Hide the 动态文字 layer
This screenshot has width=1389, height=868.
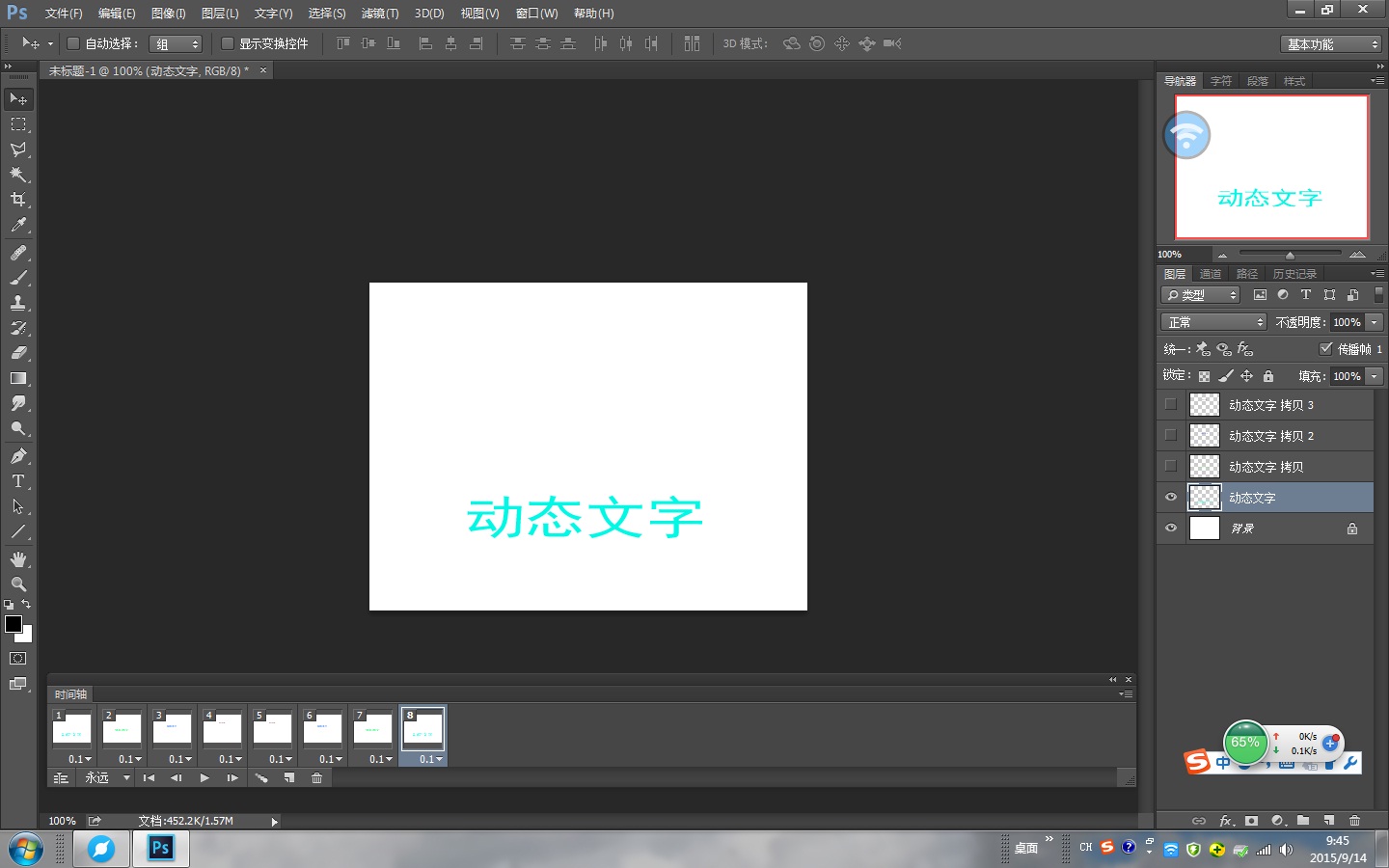pyautogui.click(x=1171, y=498)
